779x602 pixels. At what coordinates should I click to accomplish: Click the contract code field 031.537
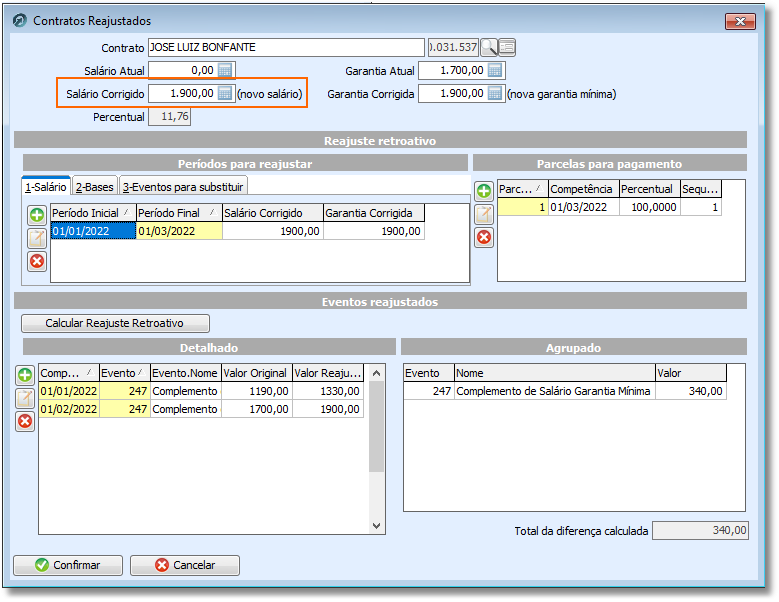click(453, 47)
